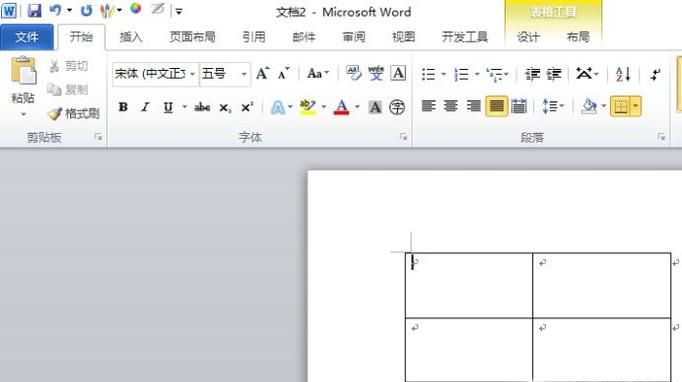Open the font name combo box 宋体

click(x=155, y=74)
